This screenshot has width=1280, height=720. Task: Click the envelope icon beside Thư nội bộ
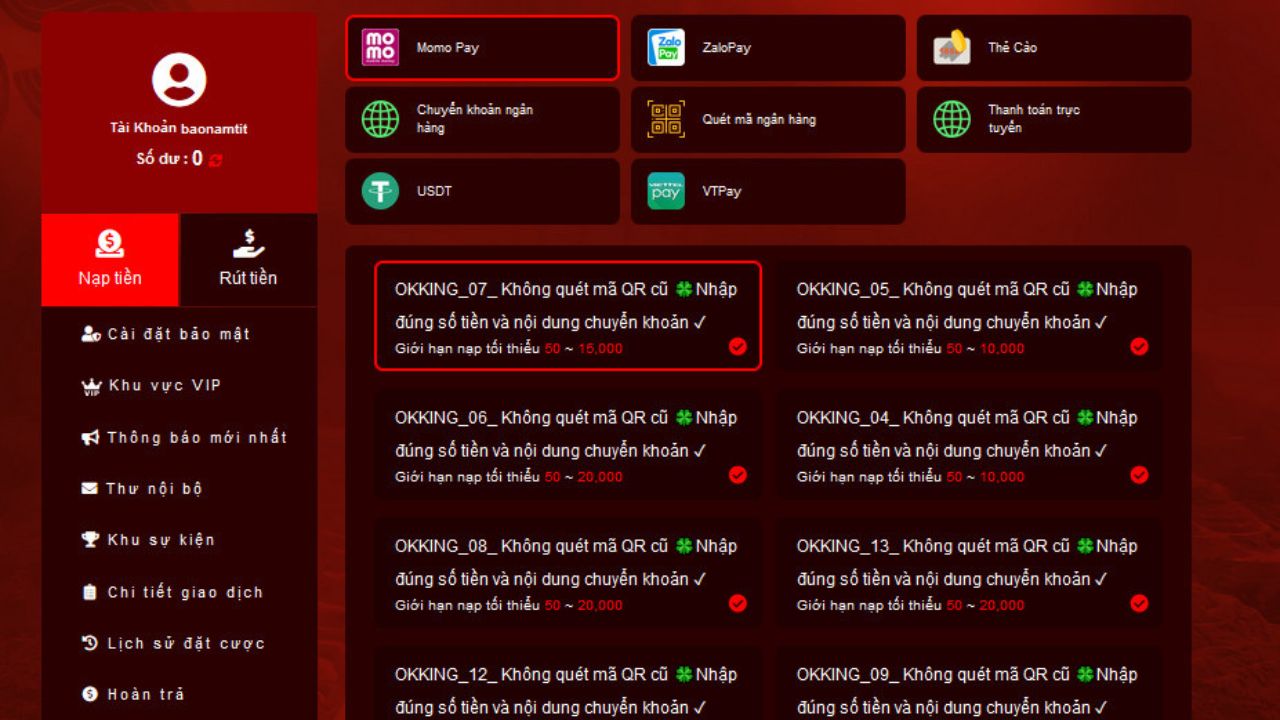89,489
